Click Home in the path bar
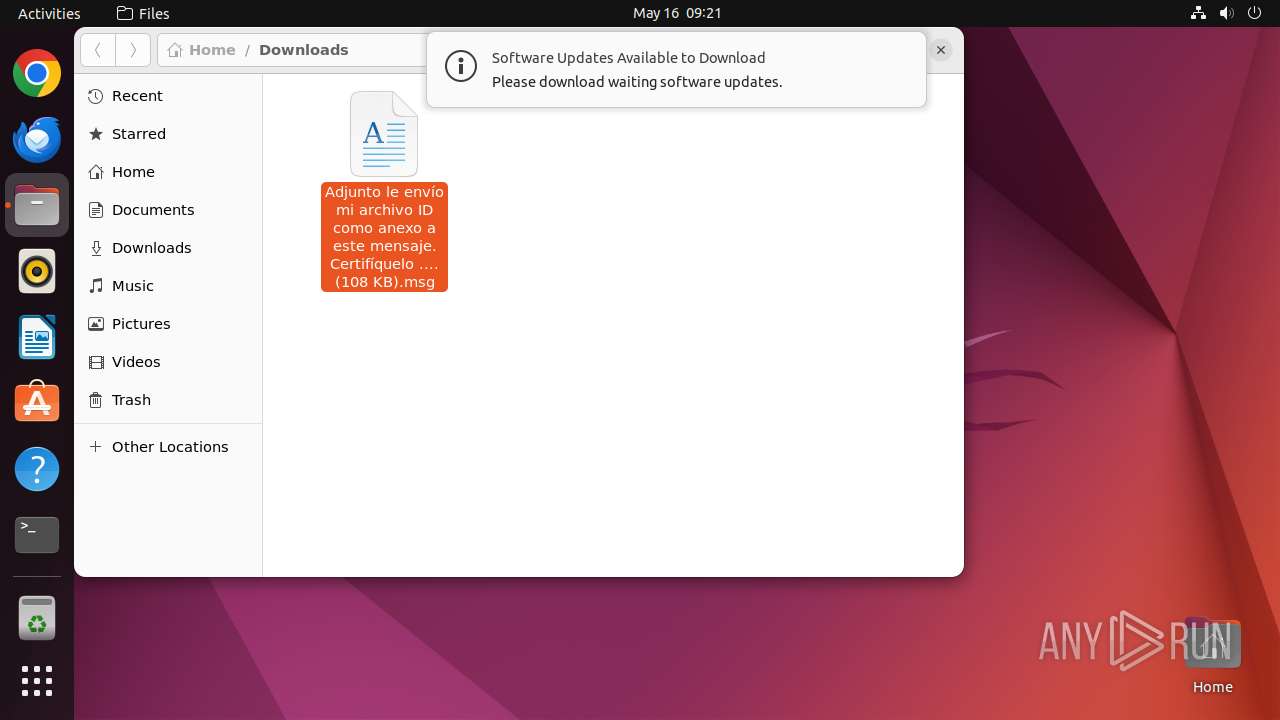 click(202, 50)
